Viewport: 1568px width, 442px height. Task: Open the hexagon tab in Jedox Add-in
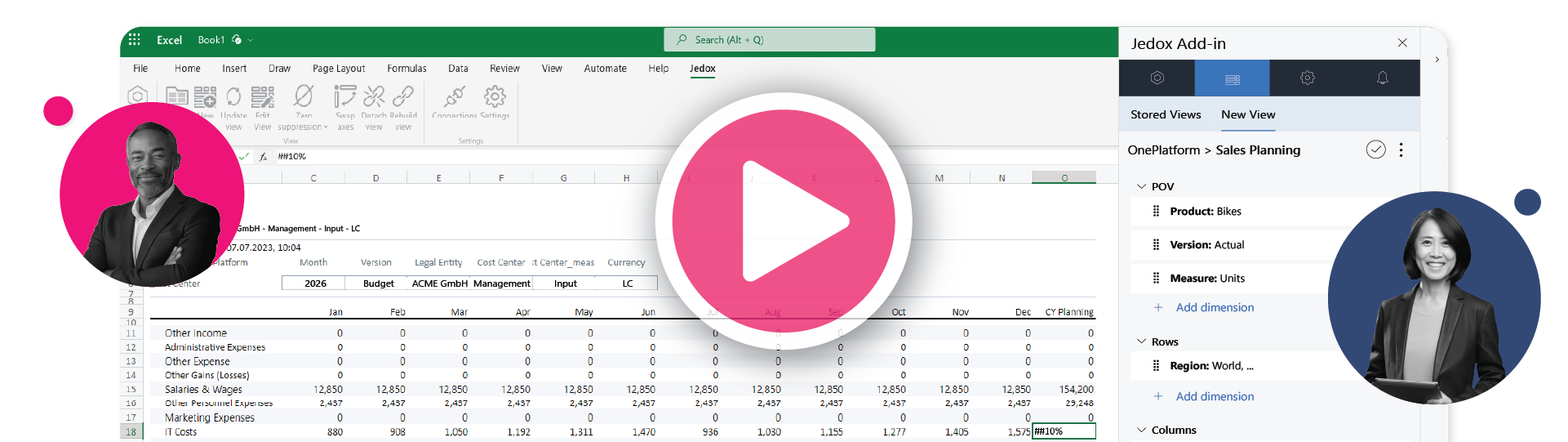1157,78
